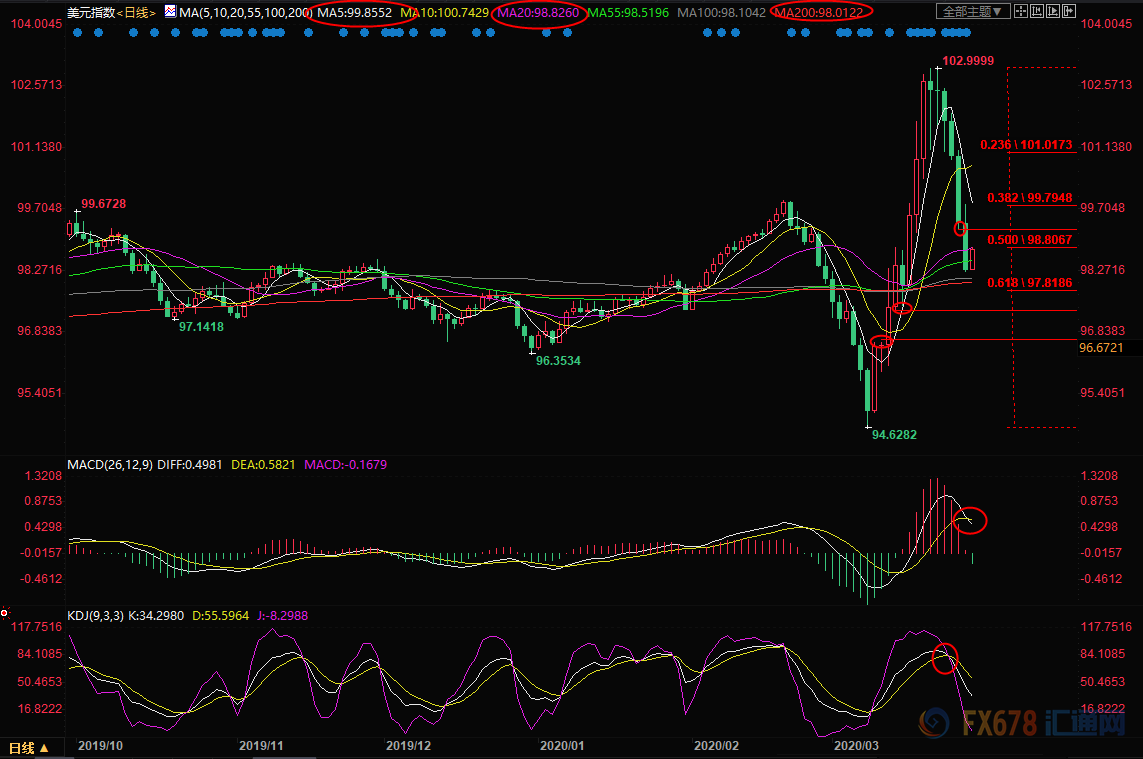1143x759 pixels.
Task: Click the leftmost blue event dot above chart
Action: coord(75,32)
